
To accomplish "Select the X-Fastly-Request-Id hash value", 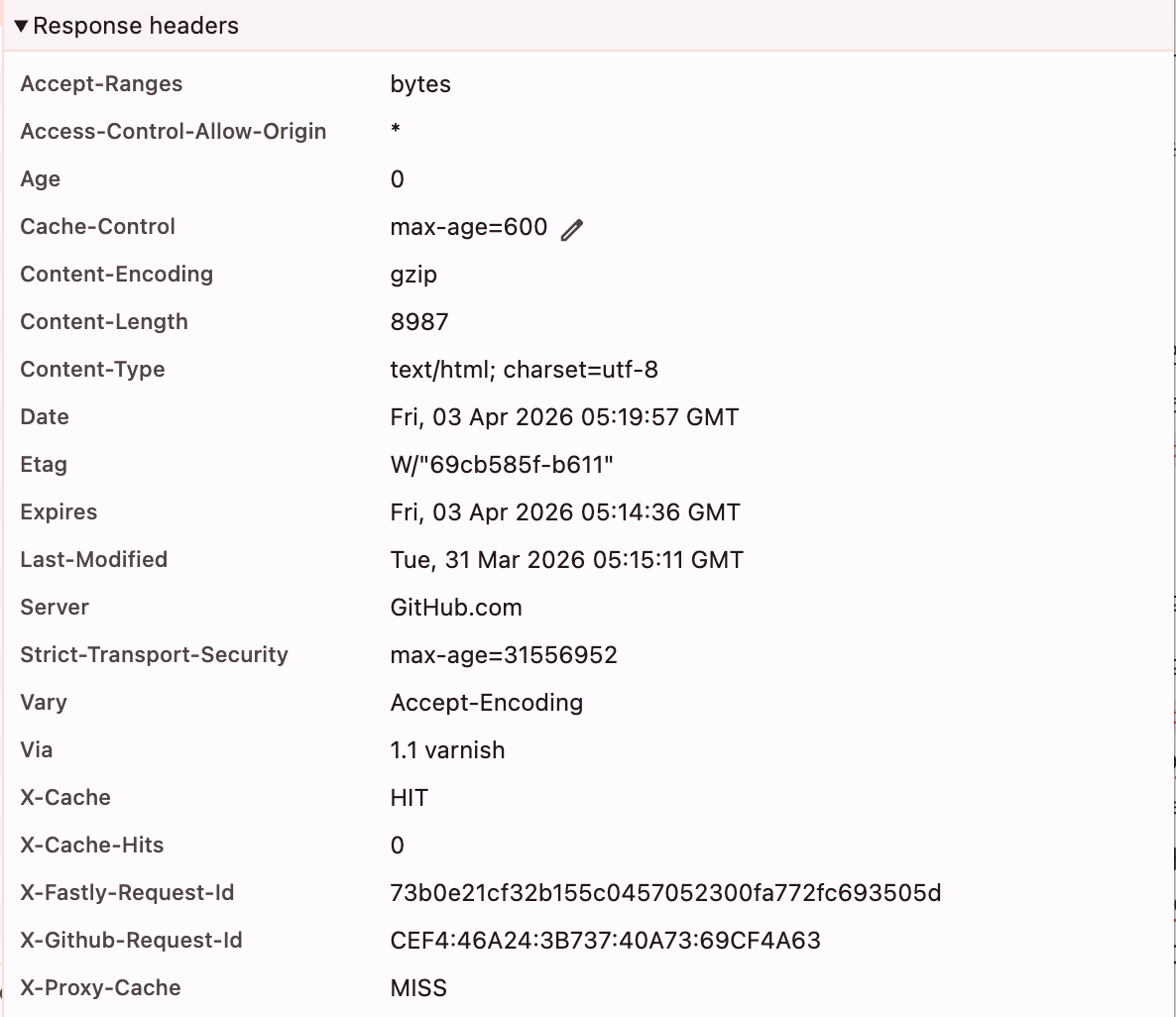I will pos(665,893).
